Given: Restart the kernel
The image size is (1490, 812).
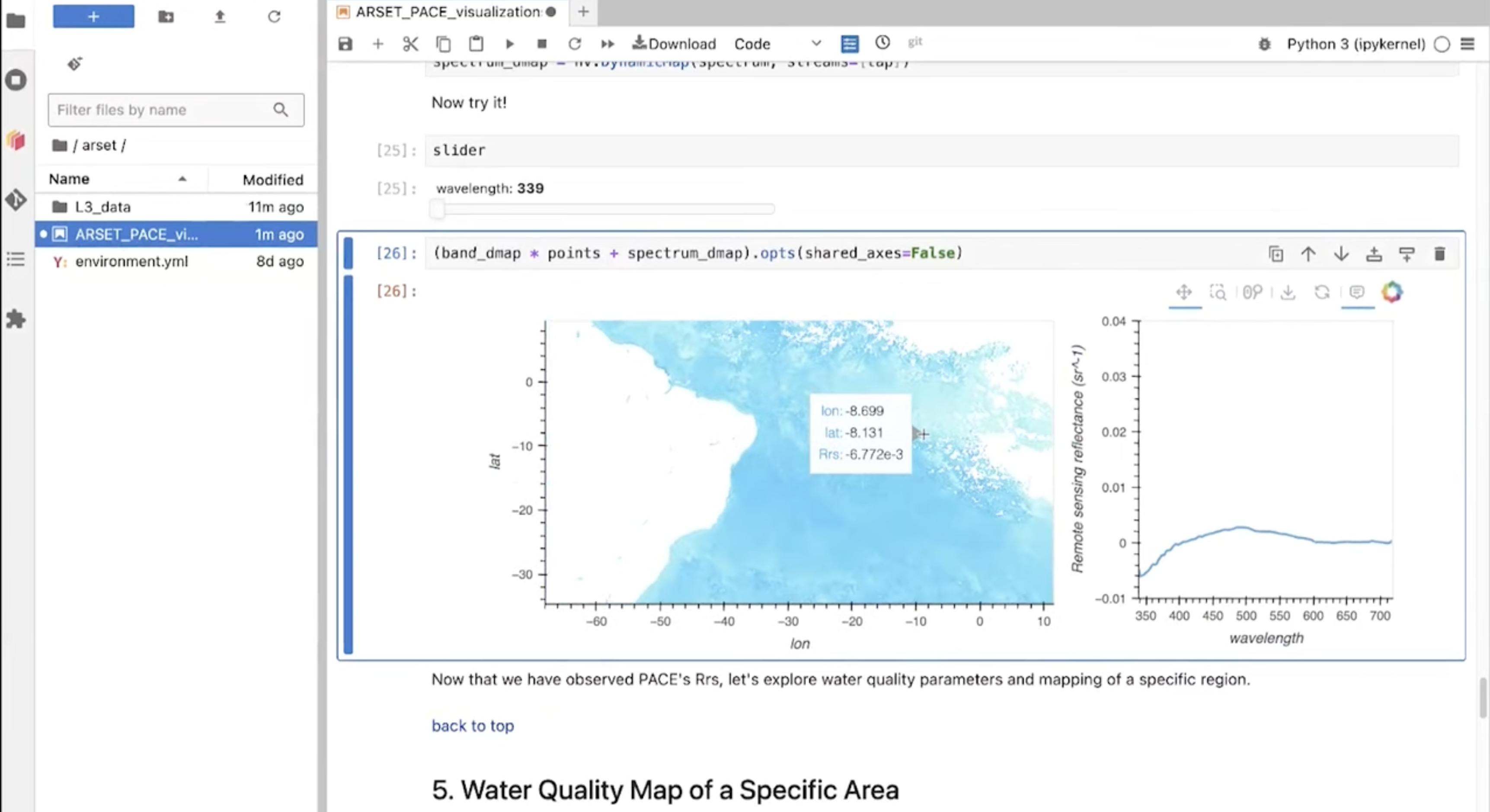Looking at the screenshot, I should (574, 44).
